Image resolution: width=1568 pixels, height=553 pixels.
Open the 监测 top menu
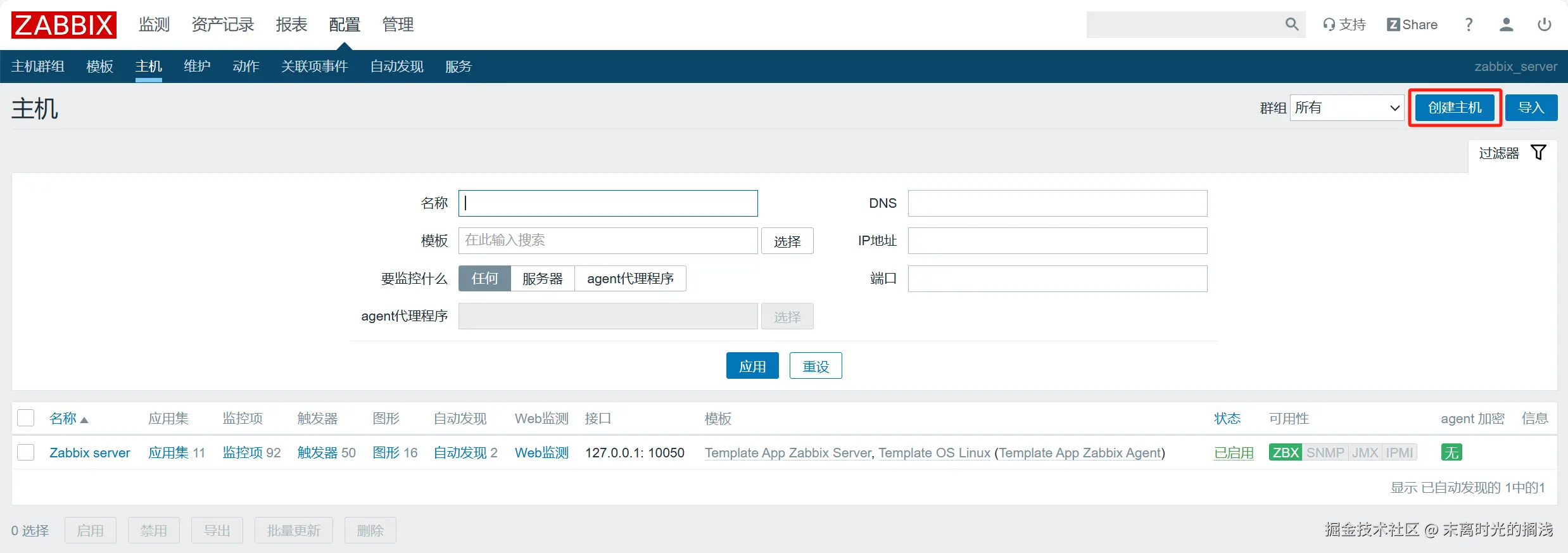coord(154,25)
